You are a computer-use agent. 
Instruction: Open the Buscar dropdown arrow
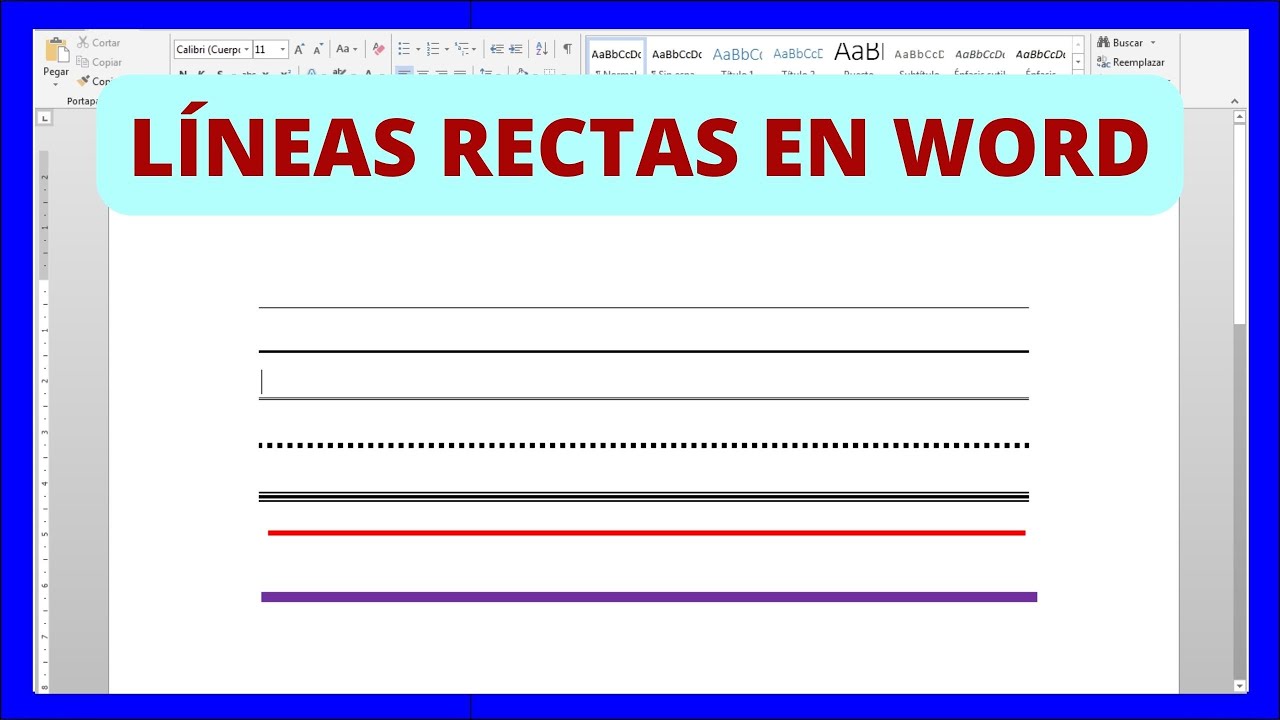click(x=1153, y=43)
